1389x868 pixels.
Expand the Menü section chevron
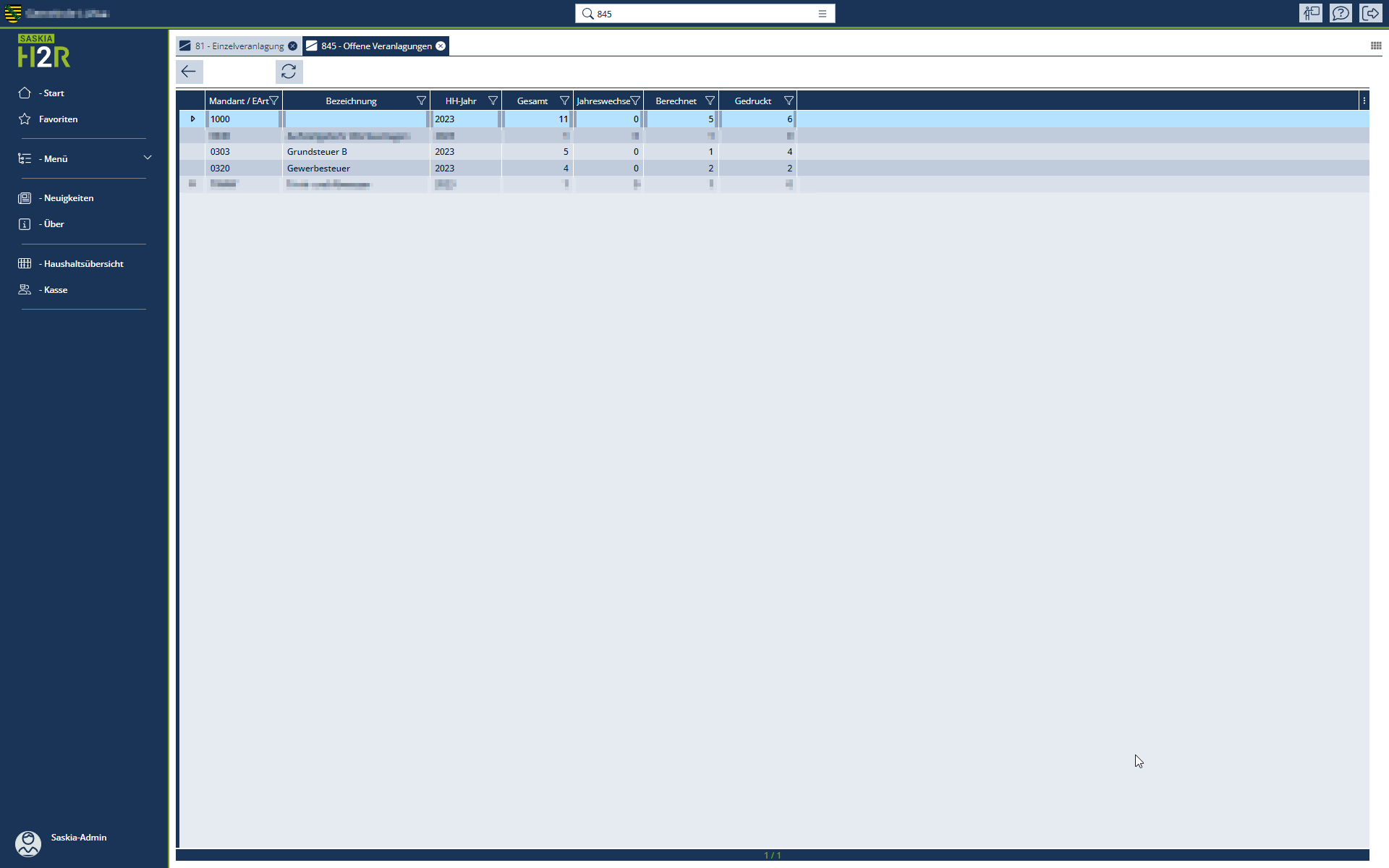coord(148,158)
